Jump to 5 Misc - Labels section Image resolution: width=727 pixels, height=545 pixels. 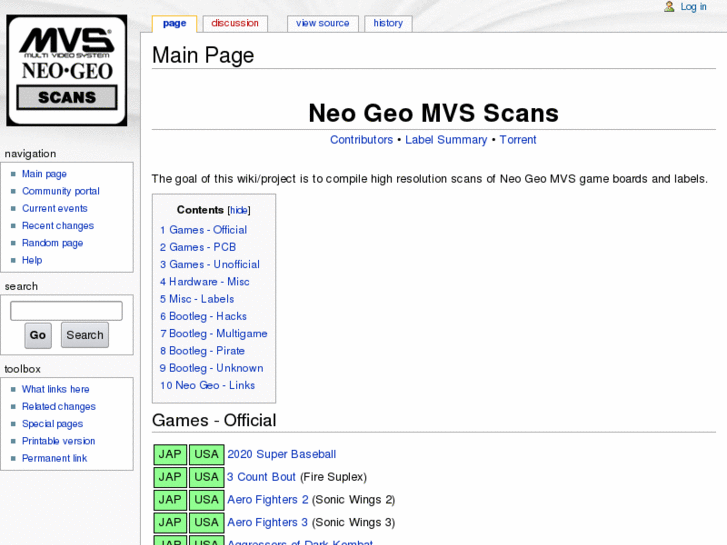coord(197,299)
